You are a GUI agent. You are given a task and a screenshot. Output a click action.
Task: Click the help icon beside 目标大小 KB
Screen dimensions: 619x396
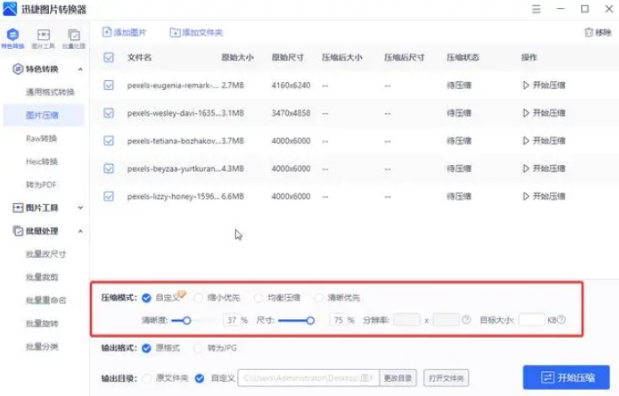[562, 319]
